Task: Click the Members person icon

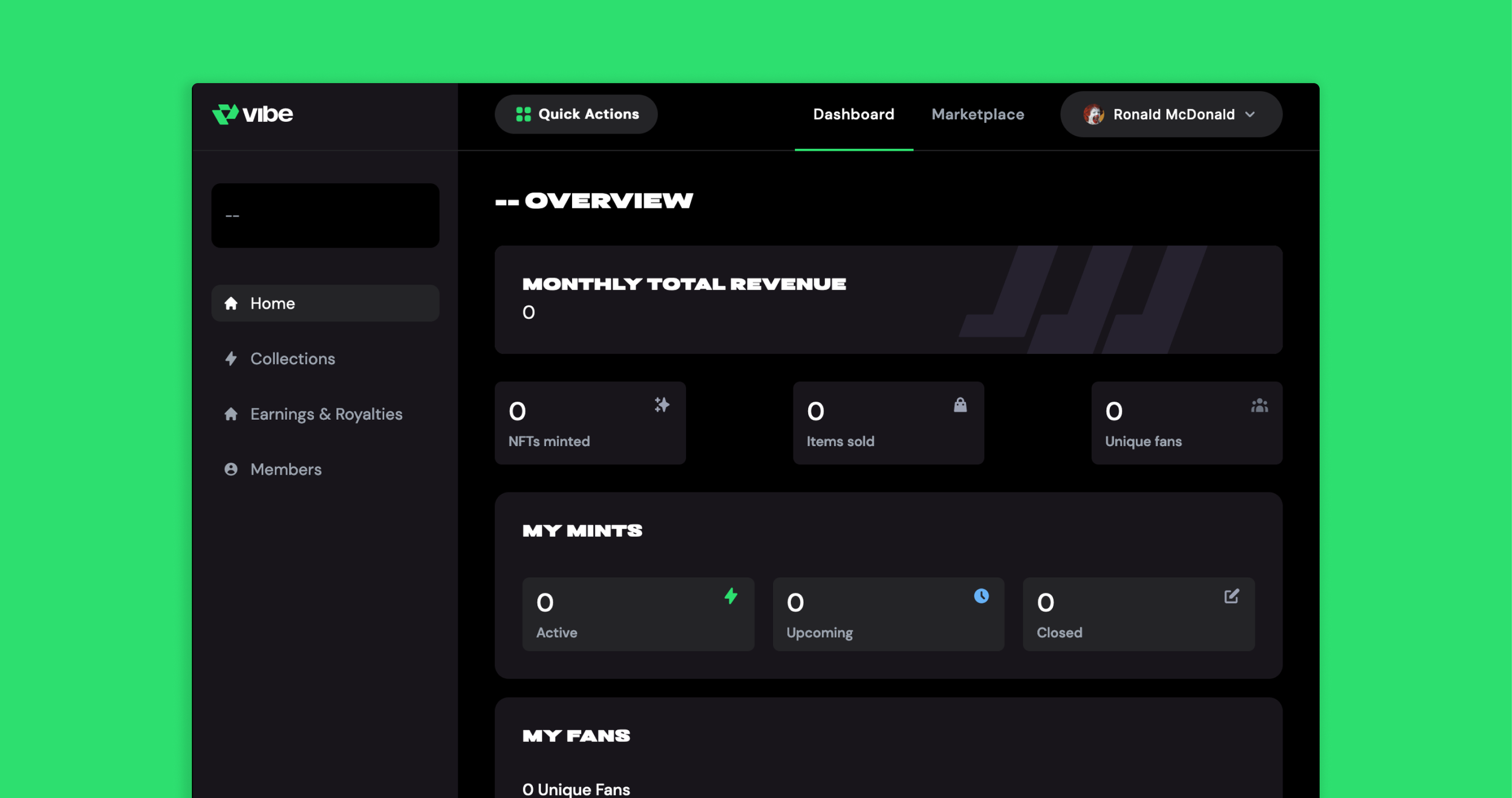Action: pos(231,469)
